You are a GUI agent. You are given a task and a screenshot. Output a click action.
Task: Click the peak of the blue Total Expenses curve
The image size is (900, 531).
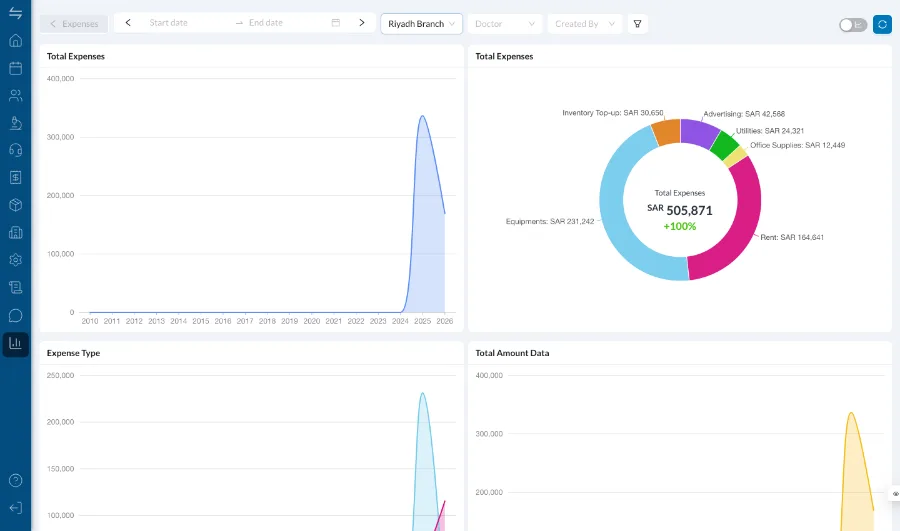(x=422, y=116)
